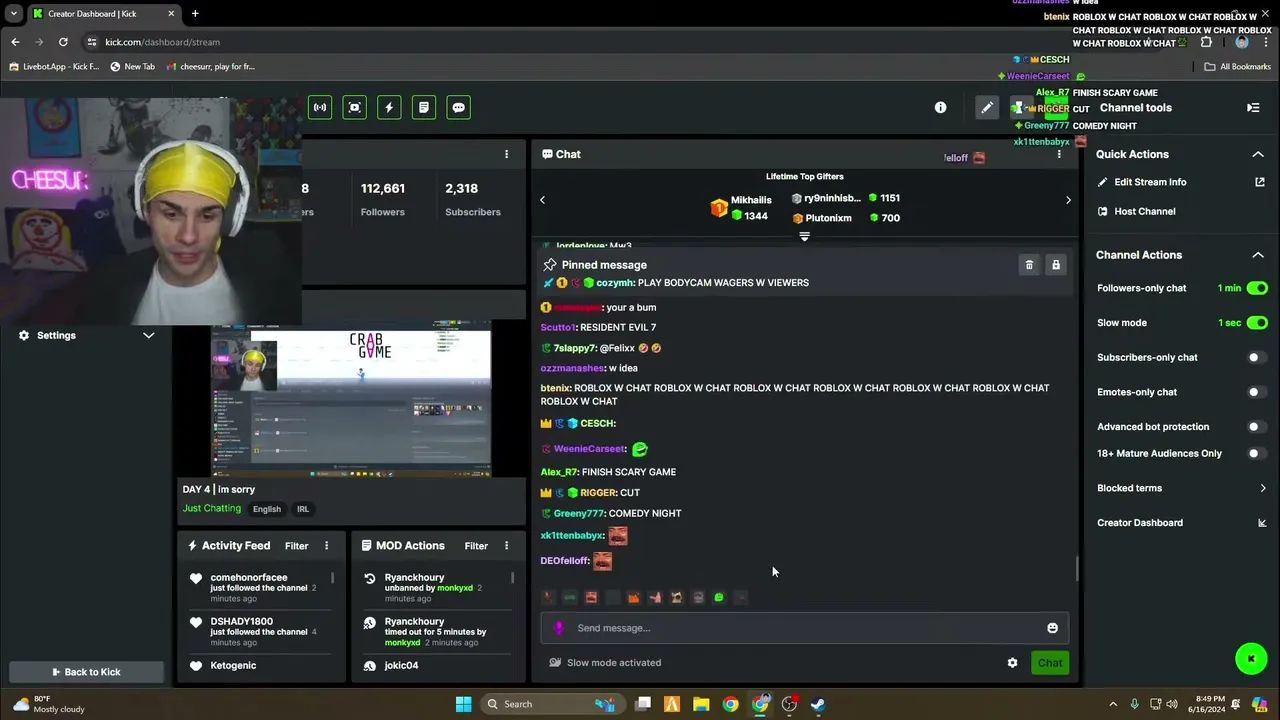Viewport: 1280px width, 720px height.
Task: Open chat settings gear icon
Action: (1012, 663)
